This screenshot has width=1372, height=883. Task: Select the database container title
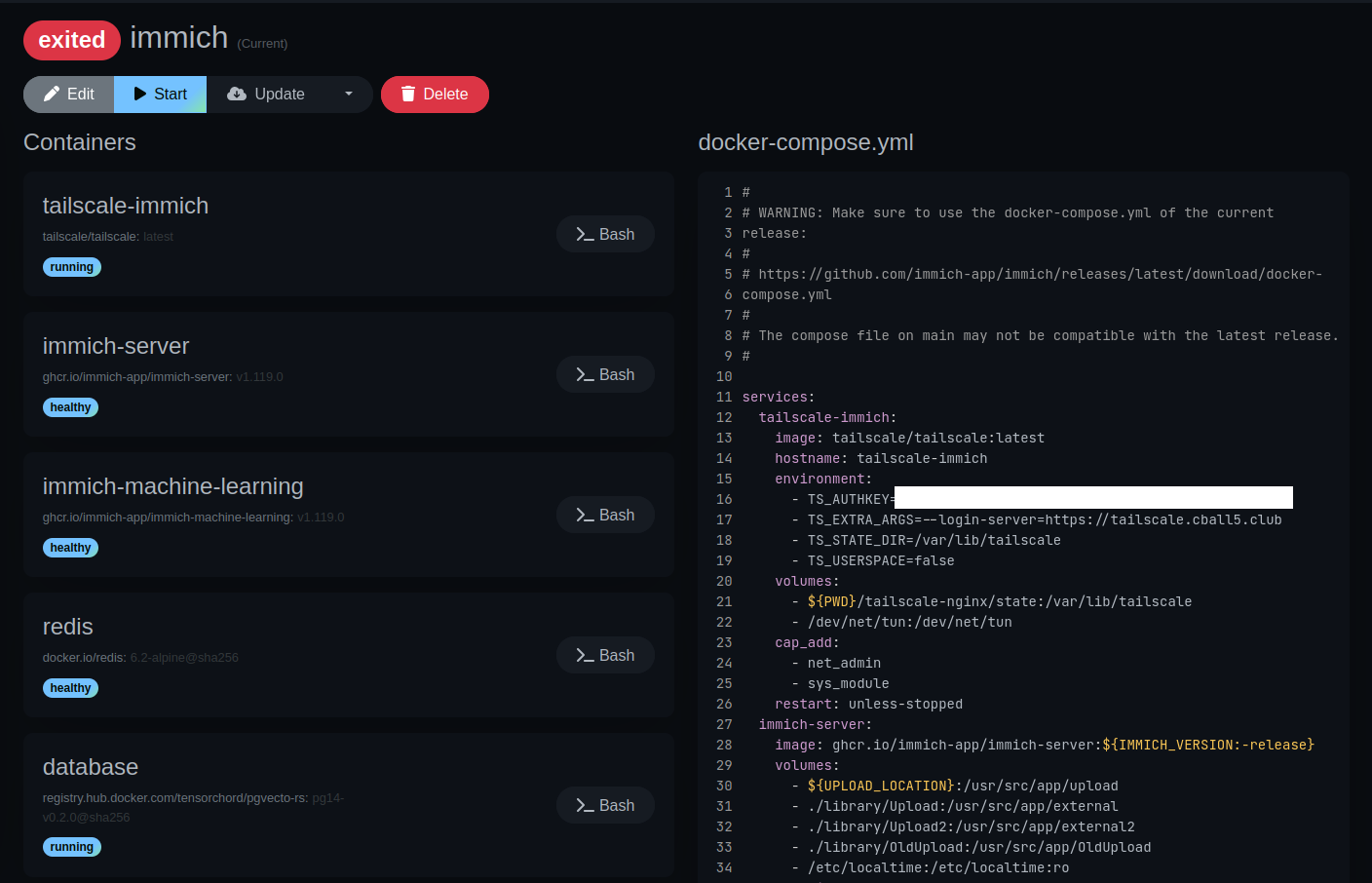click(91, 767)
